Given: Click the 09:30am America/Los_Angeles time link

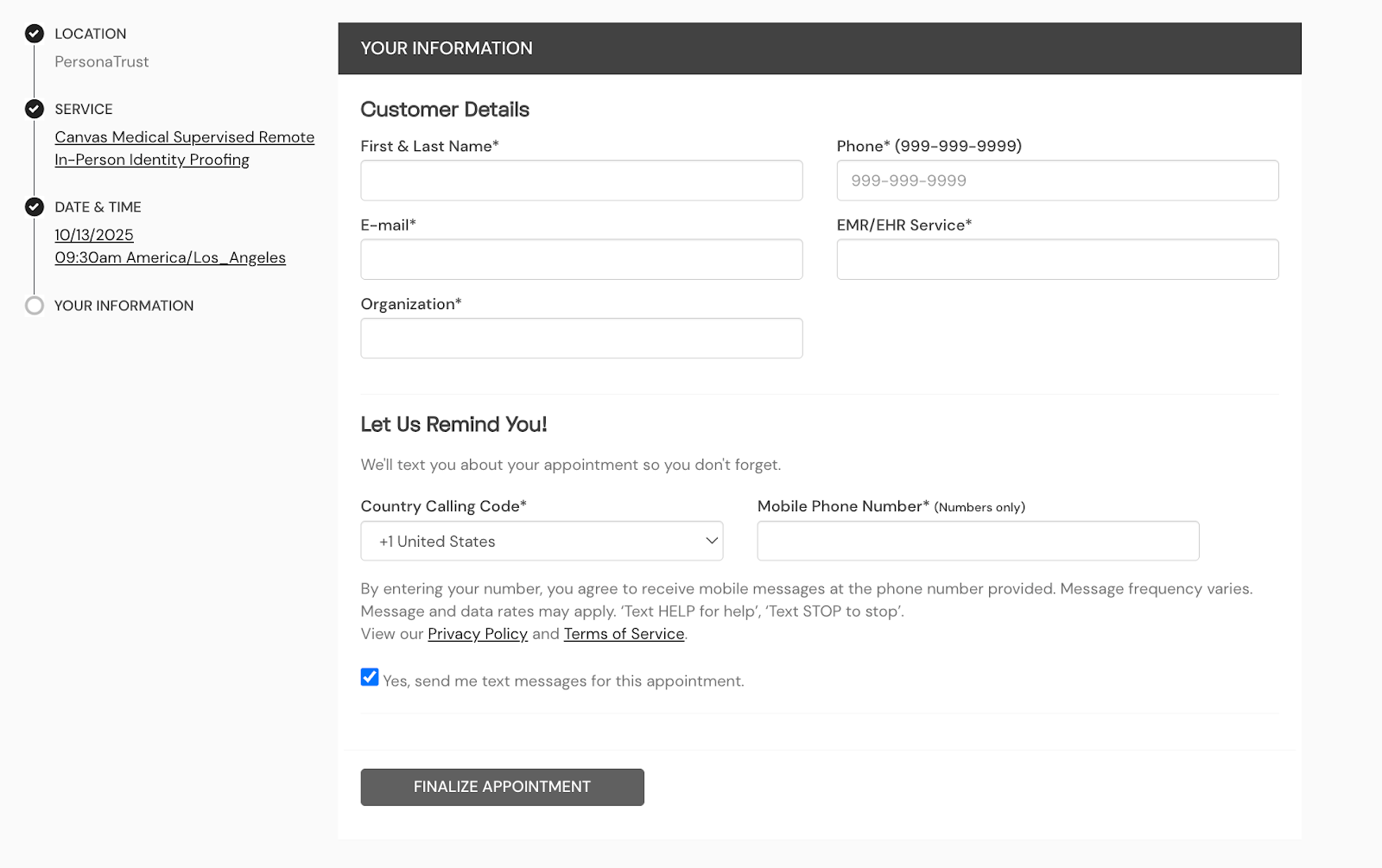Looking at the screenshot, I should [170, 257].
